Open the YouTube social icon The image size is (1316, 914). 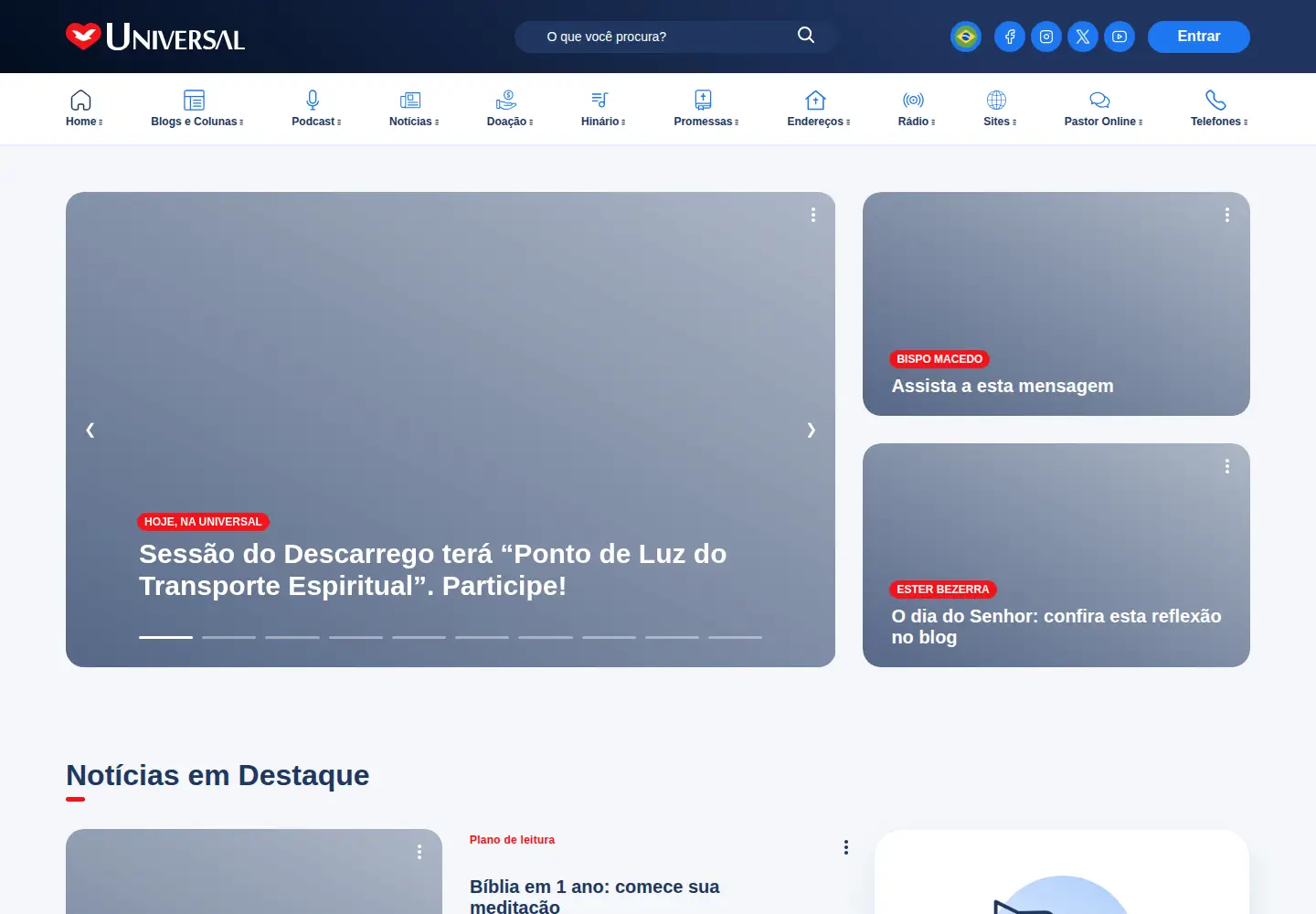(1120, 37)
